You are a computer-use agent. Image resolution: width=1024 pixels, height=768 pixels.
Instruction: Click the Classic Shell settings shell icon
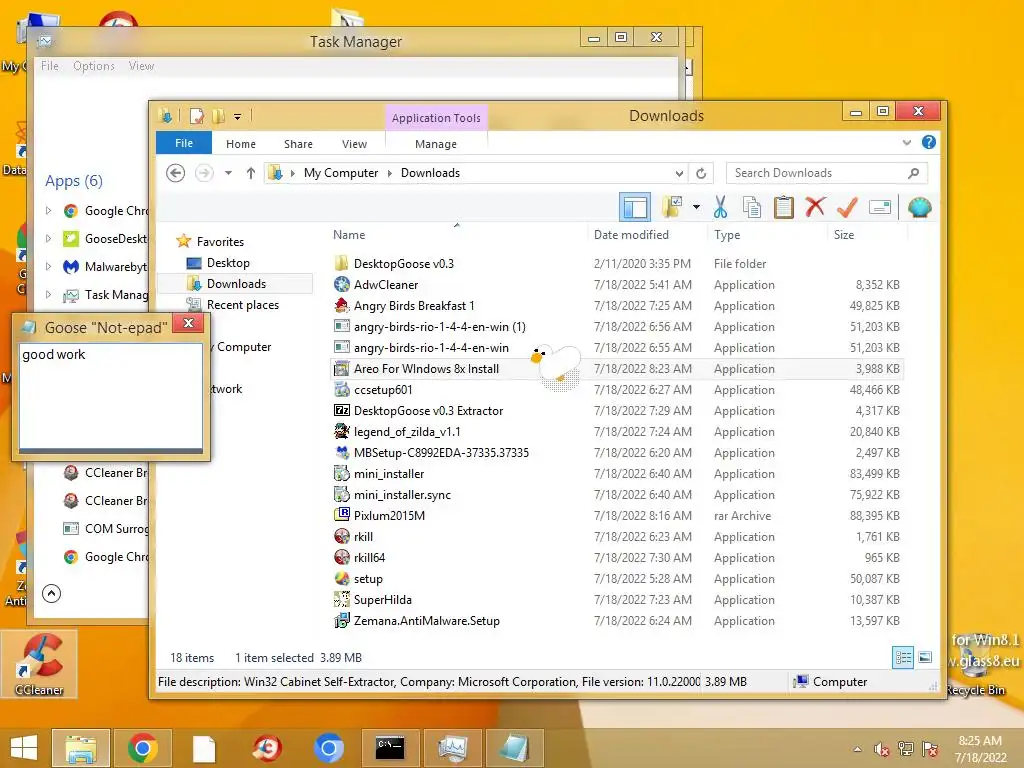coord(920,208)
